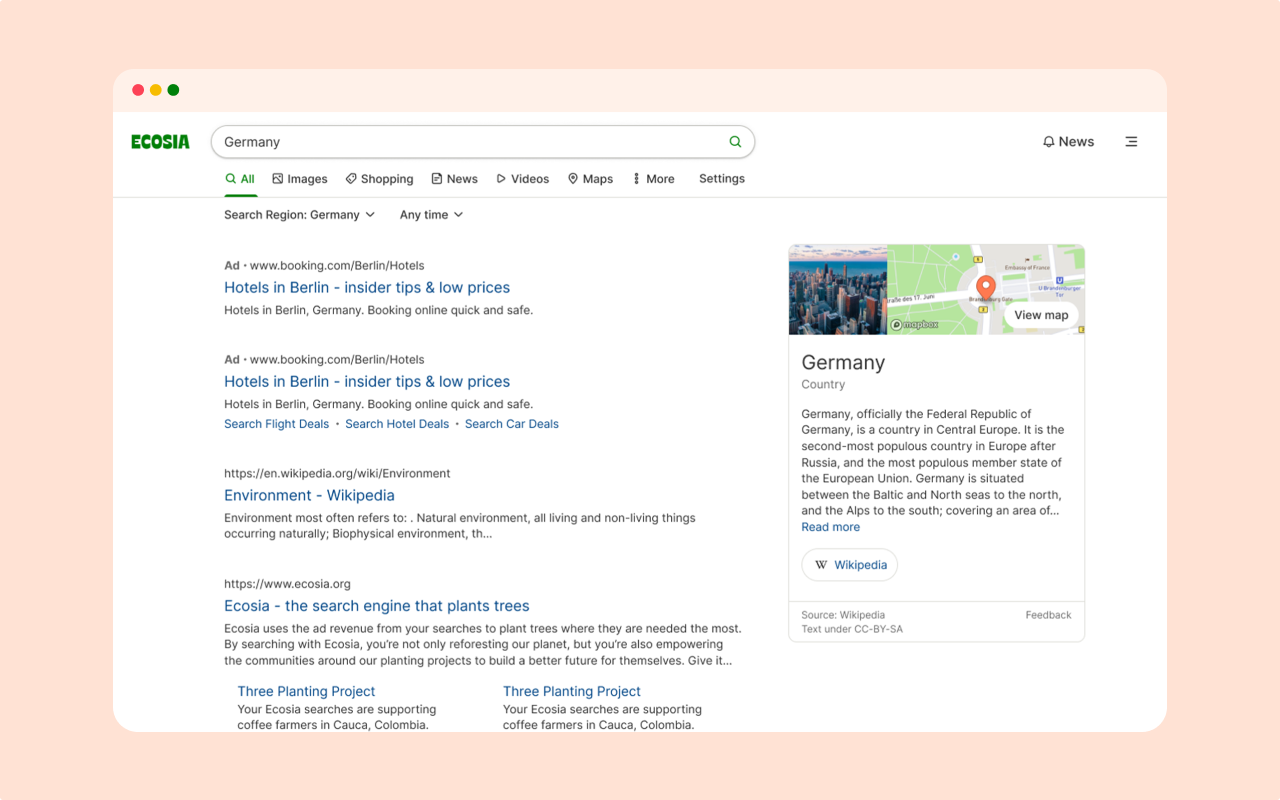1280x800 pixels.
Task: Click the magnifier search icon in search bar
Action: tap(735, 142)
